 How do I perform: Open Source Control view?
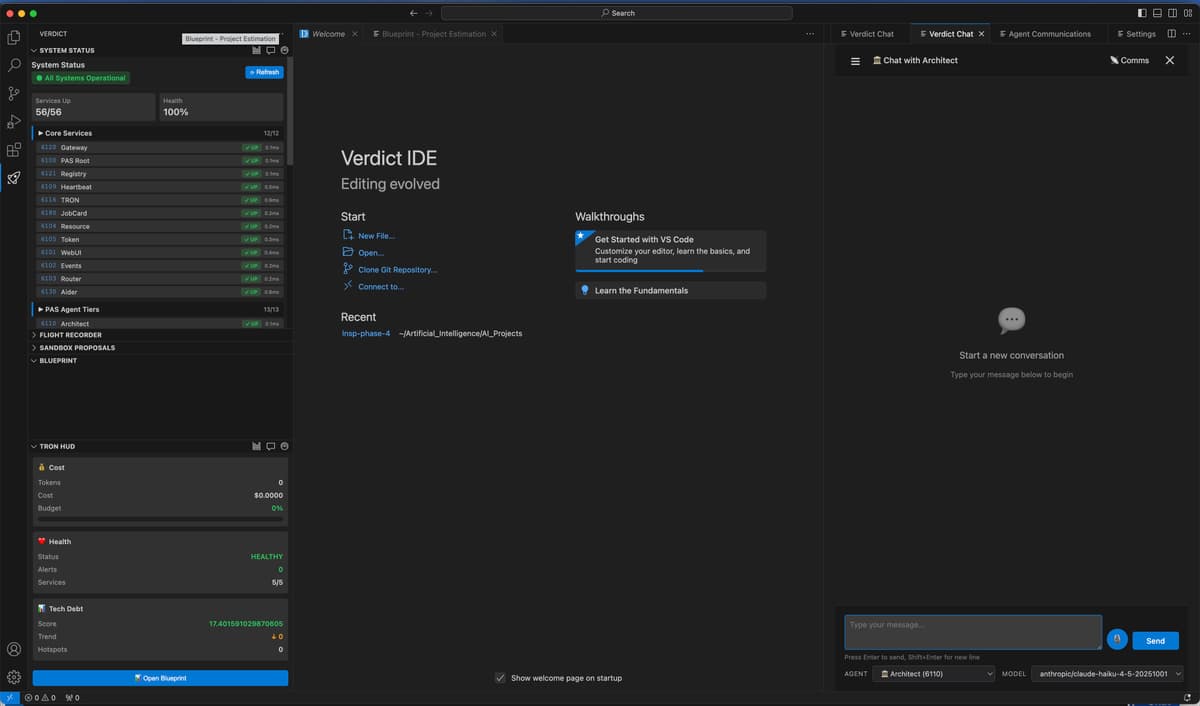pos(14,93)
